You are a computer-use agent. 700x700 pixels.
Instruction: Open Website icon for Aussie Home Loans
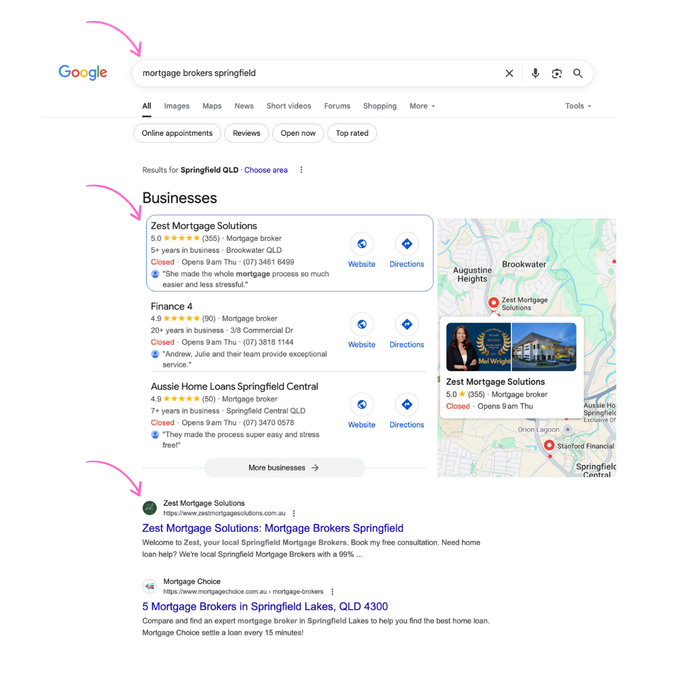tap(362, 404)
